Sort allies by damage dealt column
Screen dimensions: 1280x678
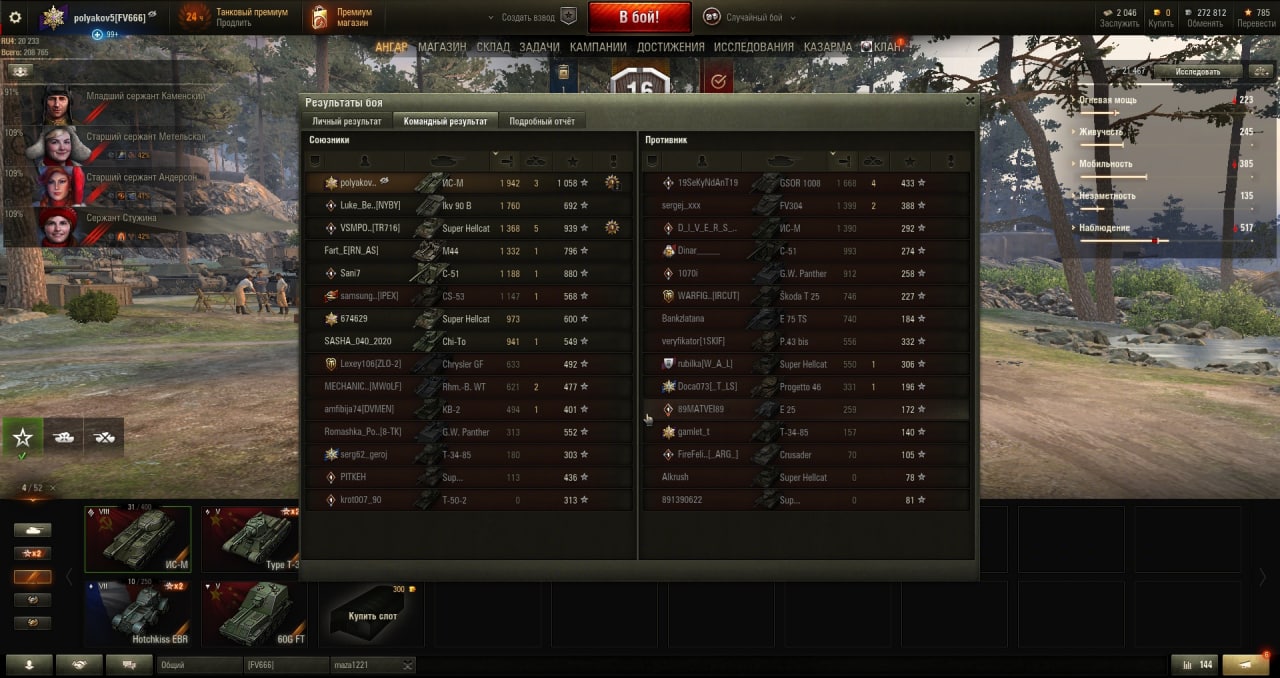pos(505,160)
